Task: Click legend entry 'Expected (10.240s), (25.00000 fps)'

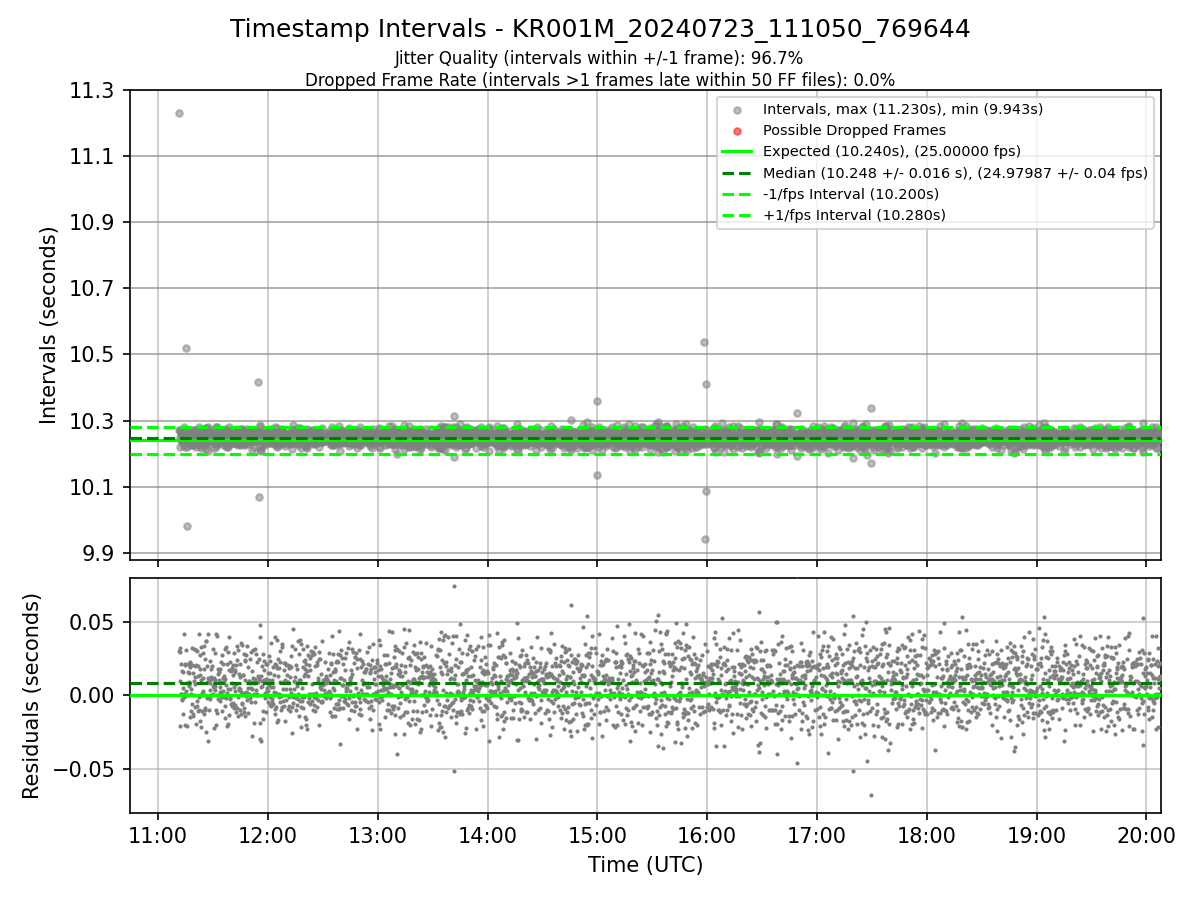Action: [892, 151]
